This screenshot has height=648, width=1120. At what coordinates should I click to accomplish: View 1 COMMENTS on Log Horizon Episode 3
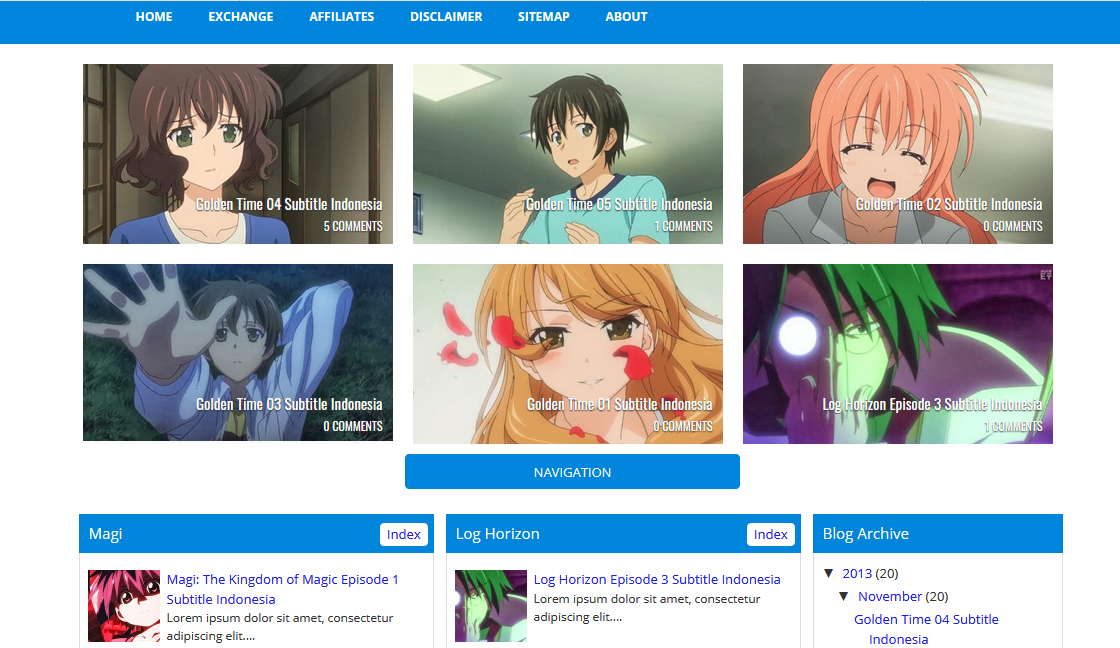coord(1014,427)
